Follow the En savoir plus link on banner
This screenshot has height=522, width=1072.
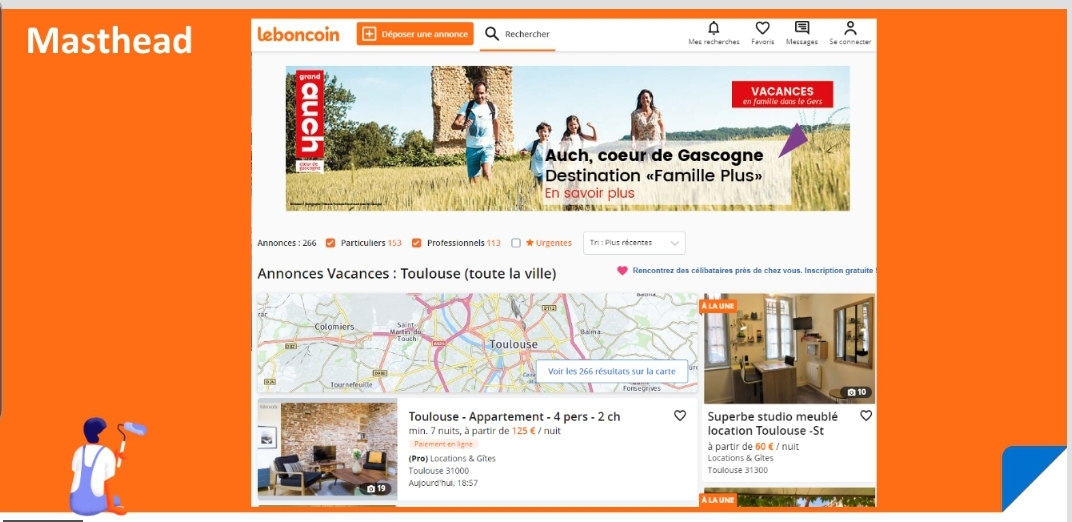tap(589, 193)
